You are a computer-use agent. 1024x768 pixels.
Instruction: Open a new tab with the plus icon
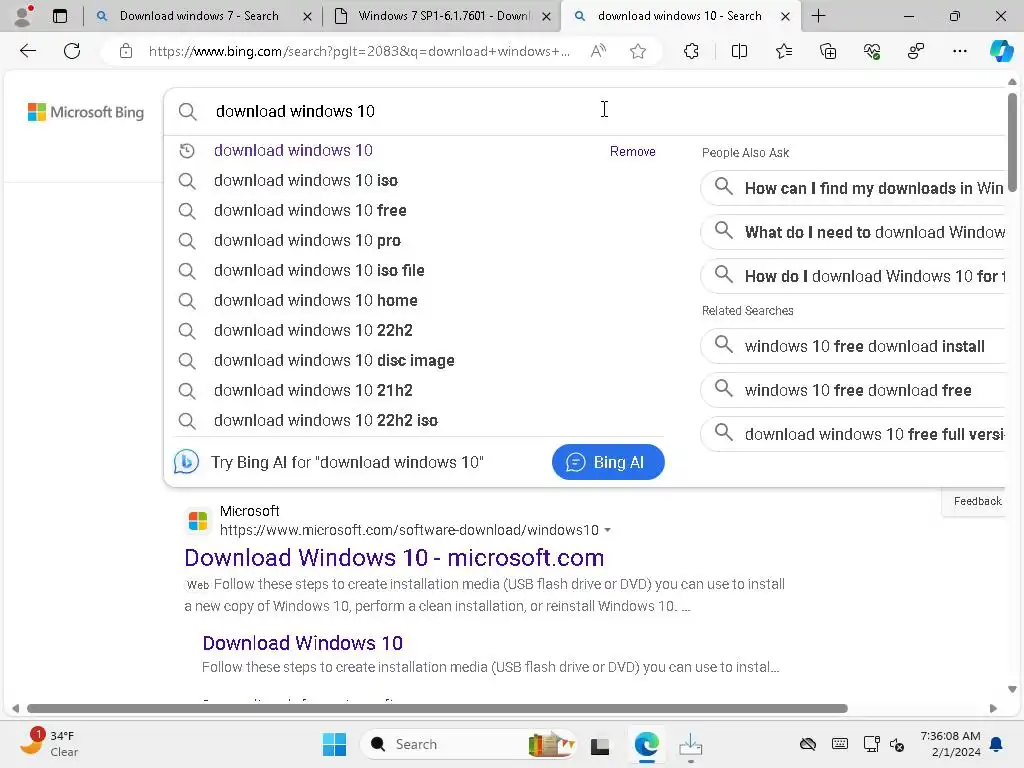pos(818,16)
